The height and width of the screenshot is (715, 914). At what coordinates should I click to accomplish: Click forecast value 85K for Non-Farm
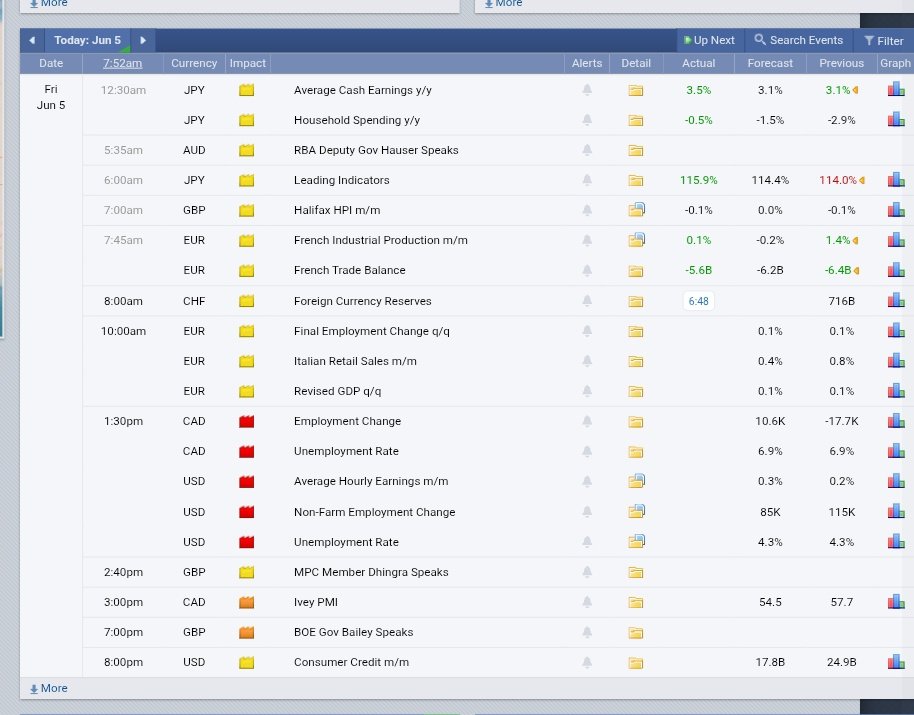click(x=770, y=512)
